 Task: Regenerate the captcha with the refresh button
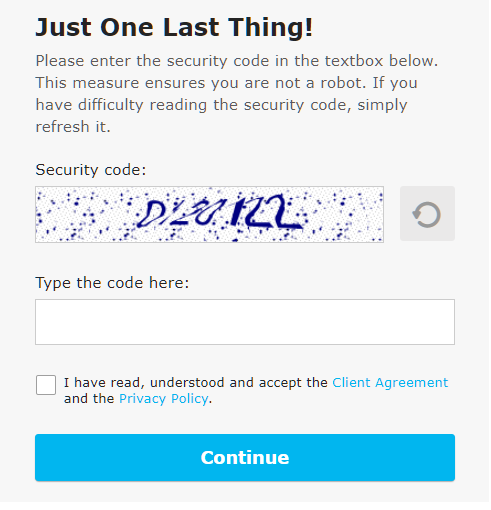coord(428,214)
